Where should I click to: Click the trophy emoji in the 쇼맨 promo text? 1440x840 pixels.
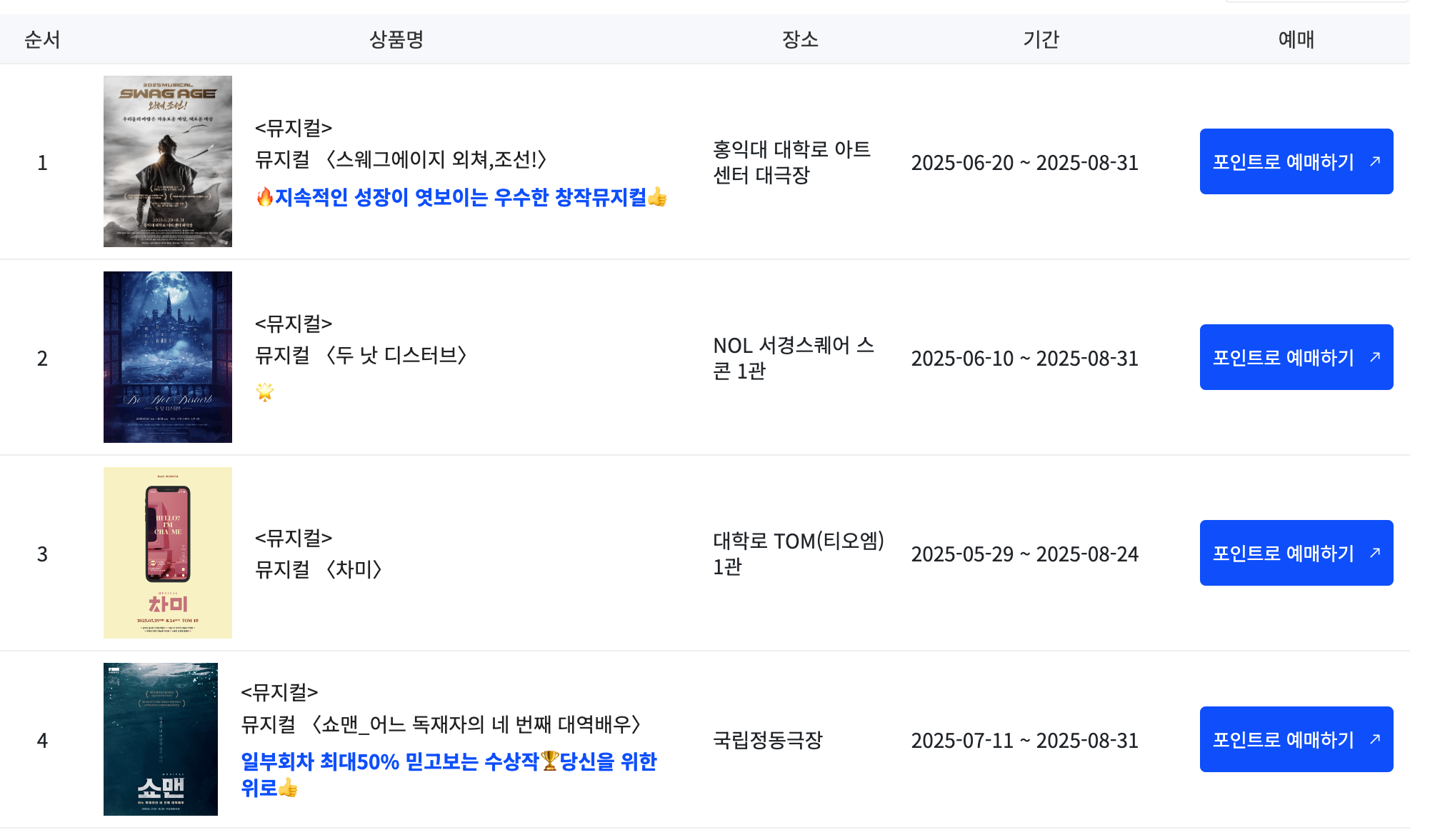pyautogui.click(x=549, y=761)
